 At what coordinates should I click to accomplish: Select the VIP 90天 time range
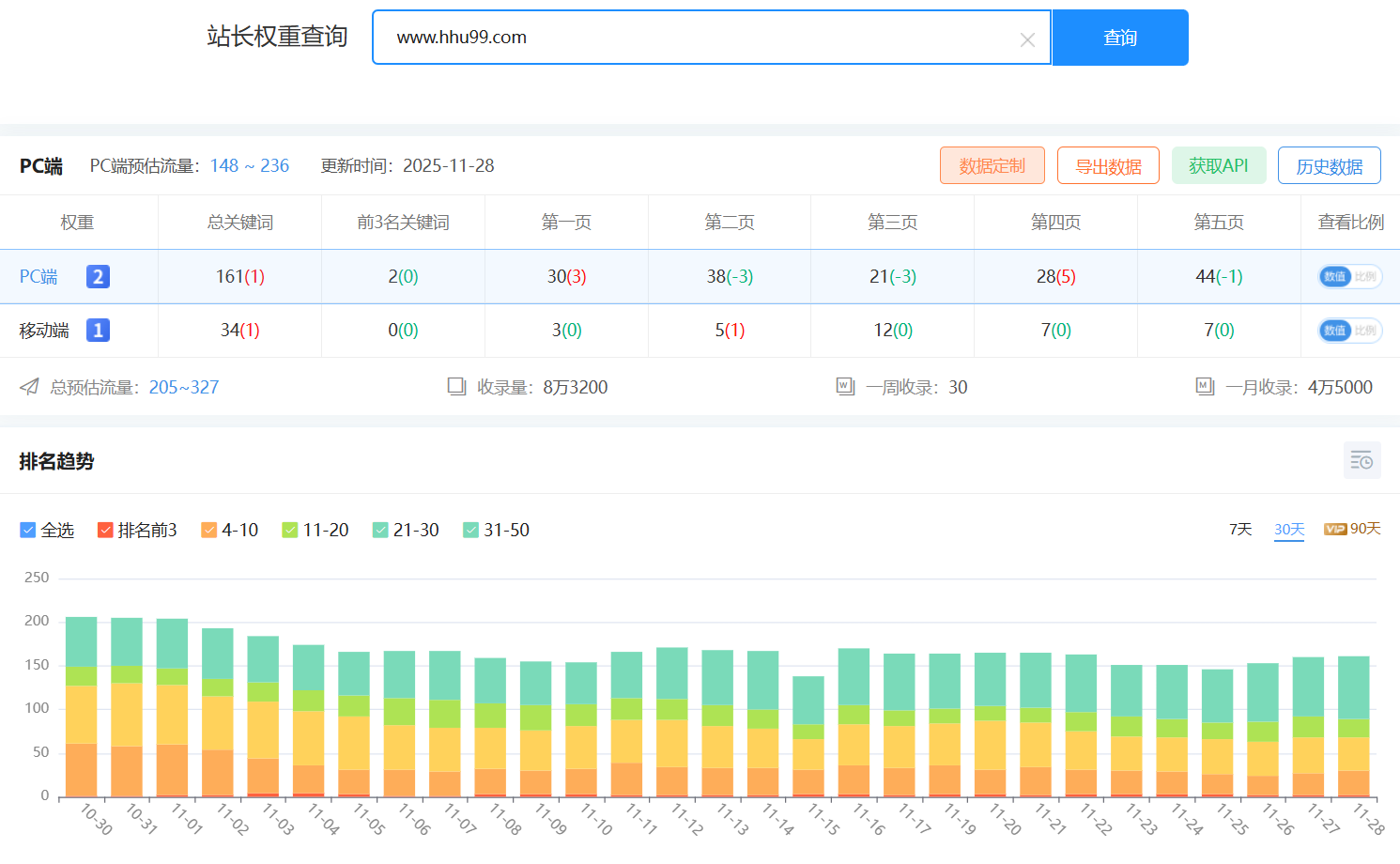click(1352, 529)
